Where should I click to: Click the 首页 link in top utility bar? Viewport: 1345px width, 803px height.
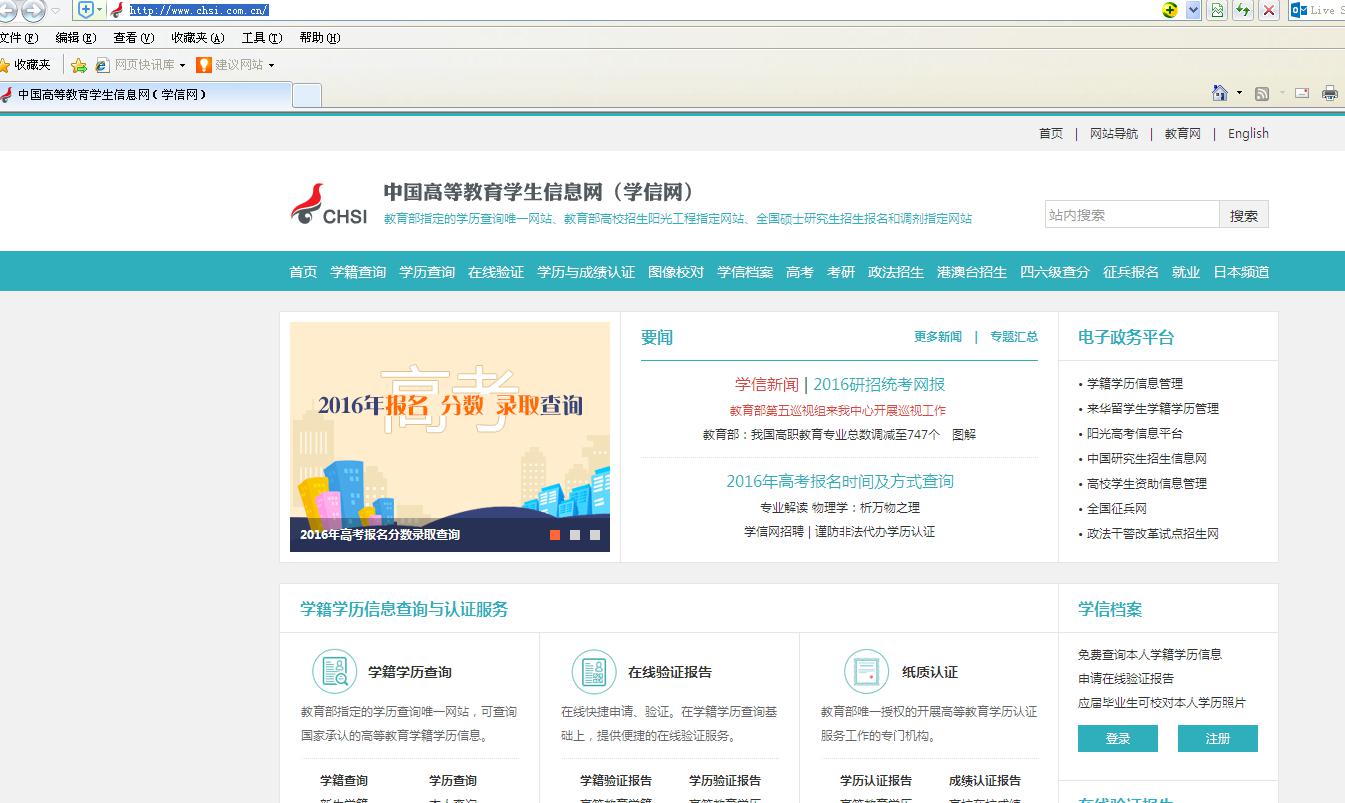[x=1051, y=134]
